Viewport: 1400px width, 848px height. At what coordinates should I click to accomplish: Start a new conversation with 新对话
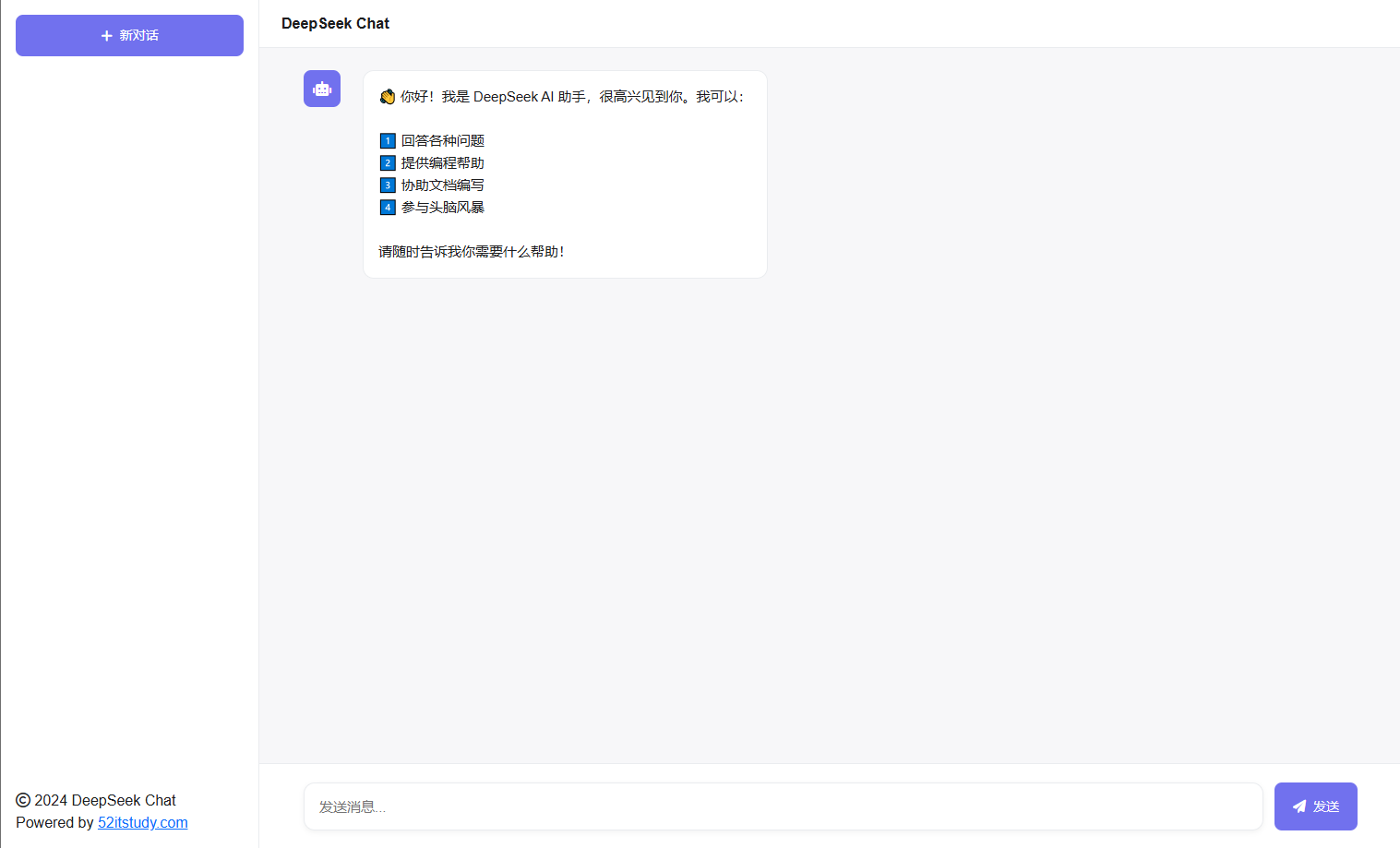(138, 36)
